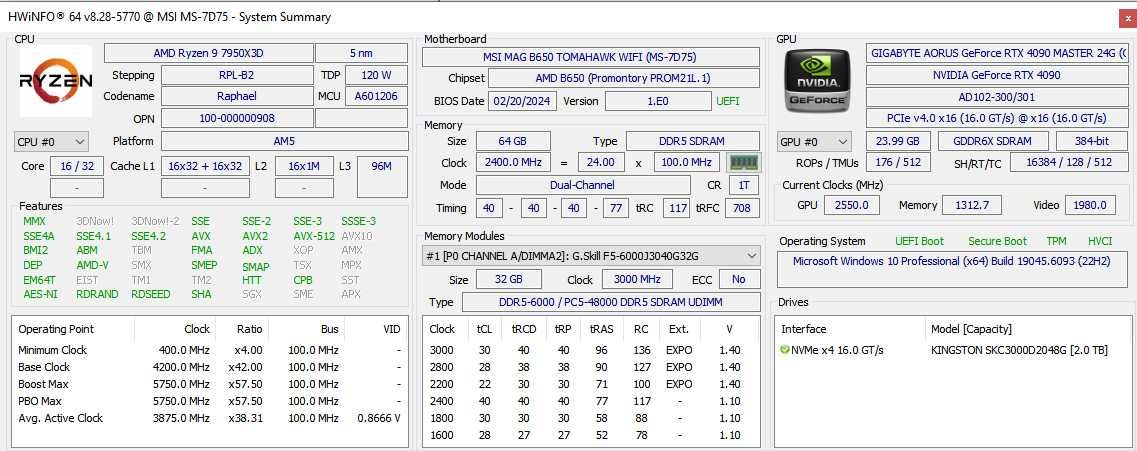Click the 16x32 + 16x32 L1 cache field
Image resolution: width=1137 pixels, height=451 pixels.
click(205, 166)
